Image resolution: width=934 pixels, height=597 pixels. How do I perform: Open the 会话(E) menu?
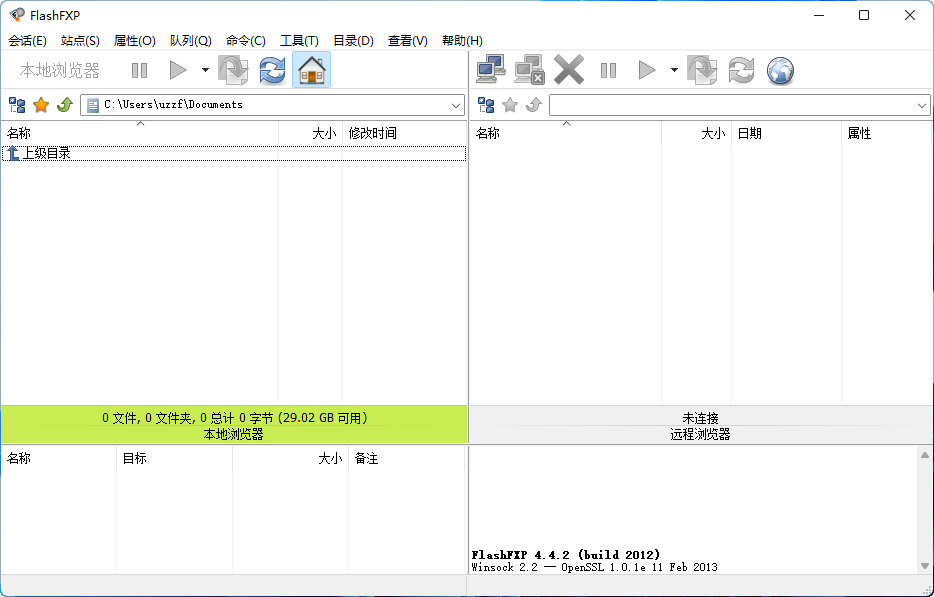[27, 41]
